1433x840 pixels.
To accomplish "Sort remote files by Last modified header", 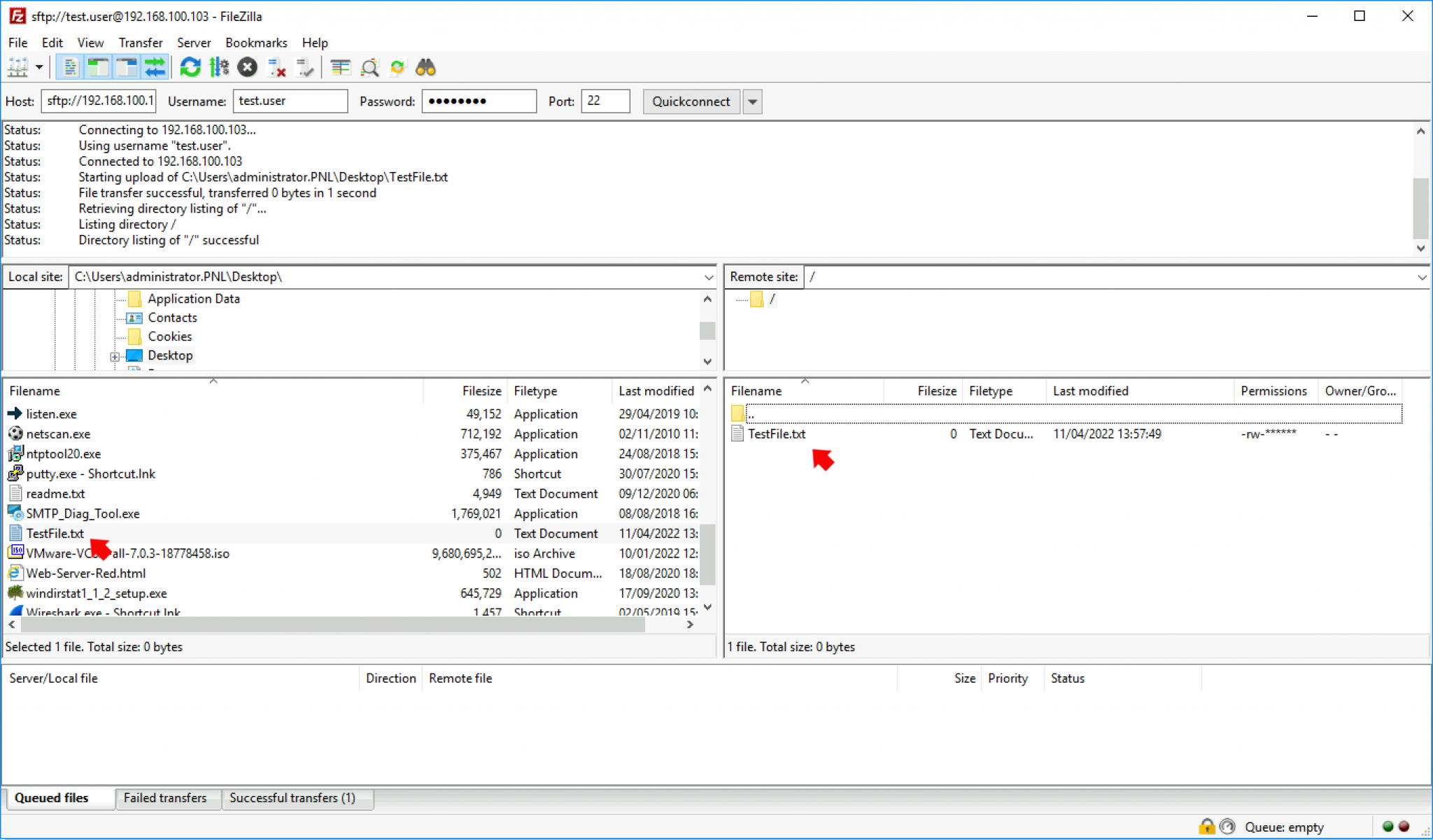I will (x=1090, y=391).
